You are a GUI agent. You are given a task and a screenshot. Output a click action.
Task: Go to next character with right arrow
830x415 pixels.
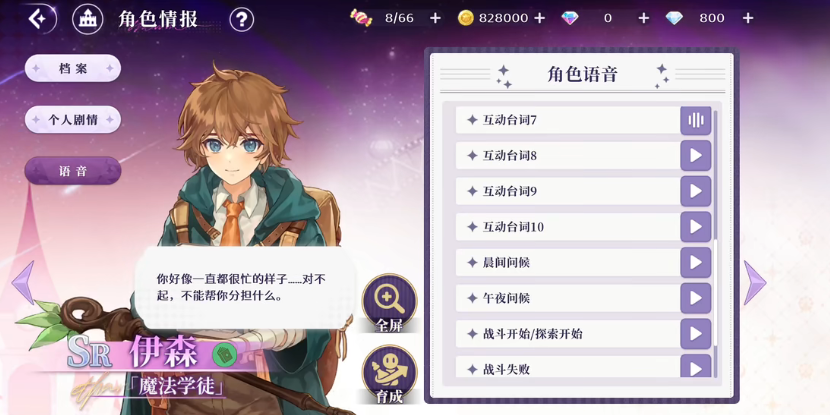[x=755, y=283]
